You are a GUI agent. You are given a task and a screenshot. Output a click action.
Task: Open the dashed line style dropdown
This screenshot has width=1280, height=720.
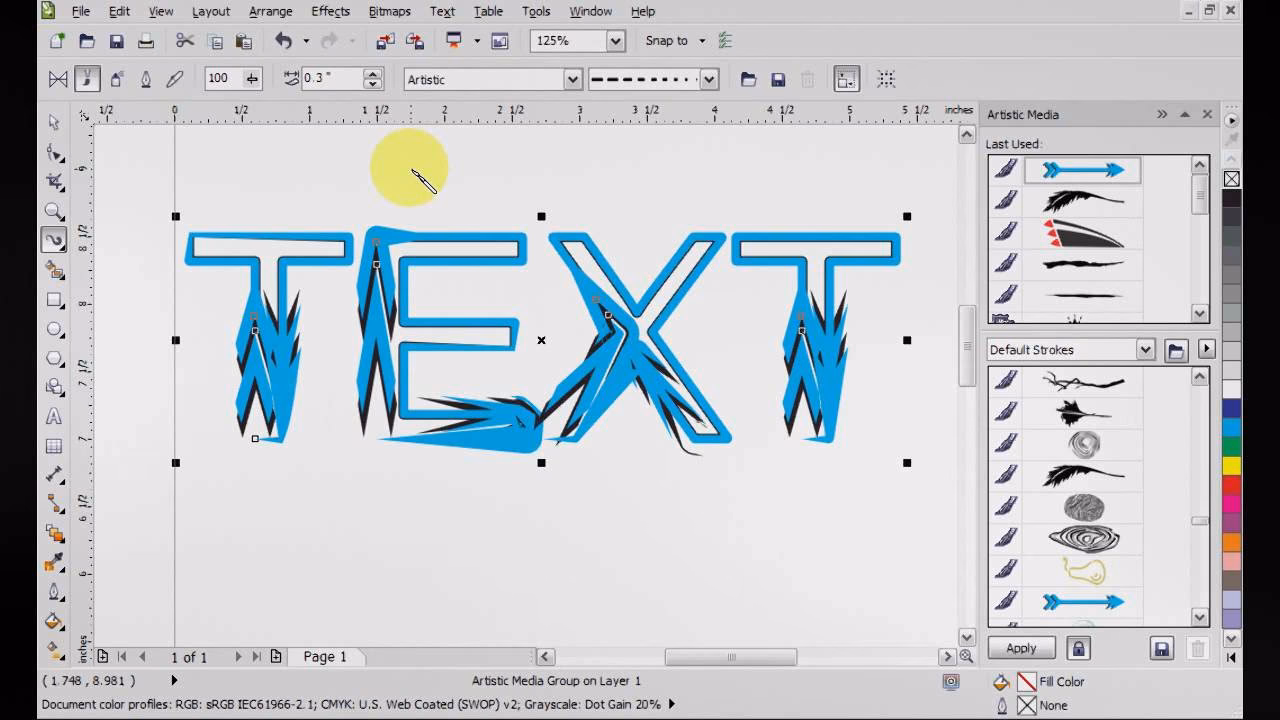(708, 79)
